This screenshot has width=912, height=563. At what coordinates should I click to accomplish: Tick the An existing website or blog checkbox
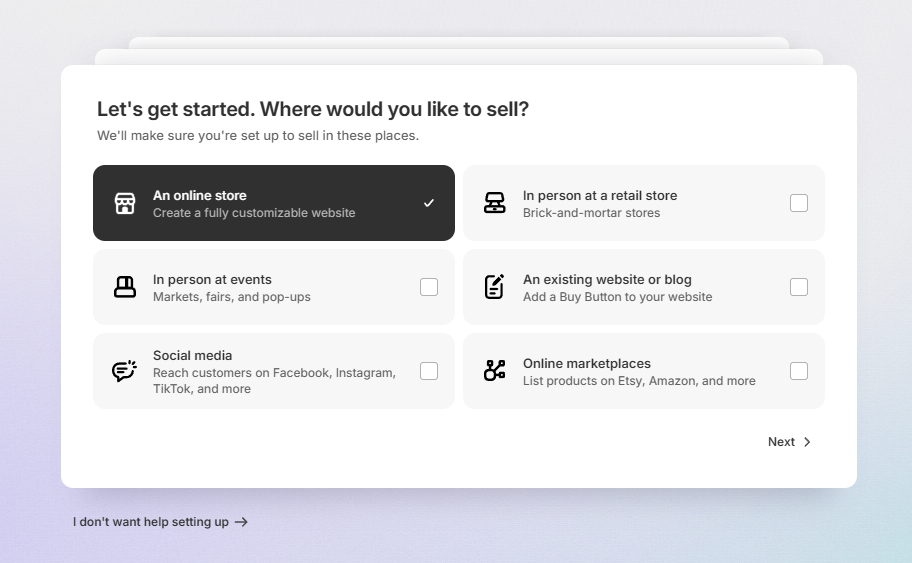(x=799, y=287)
